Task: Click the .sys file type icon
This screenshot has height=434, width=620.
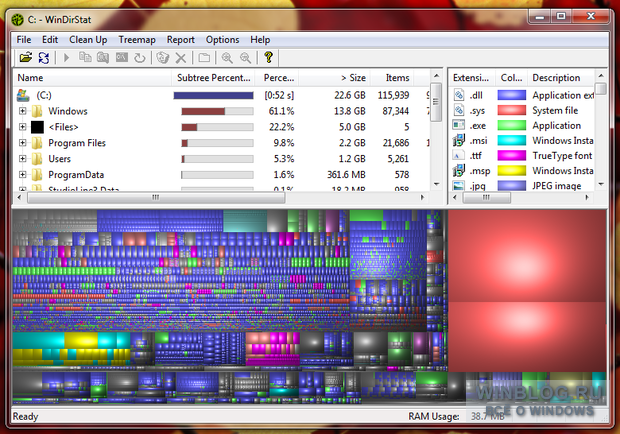Action: pyautogui.click(x=459, y=110)
